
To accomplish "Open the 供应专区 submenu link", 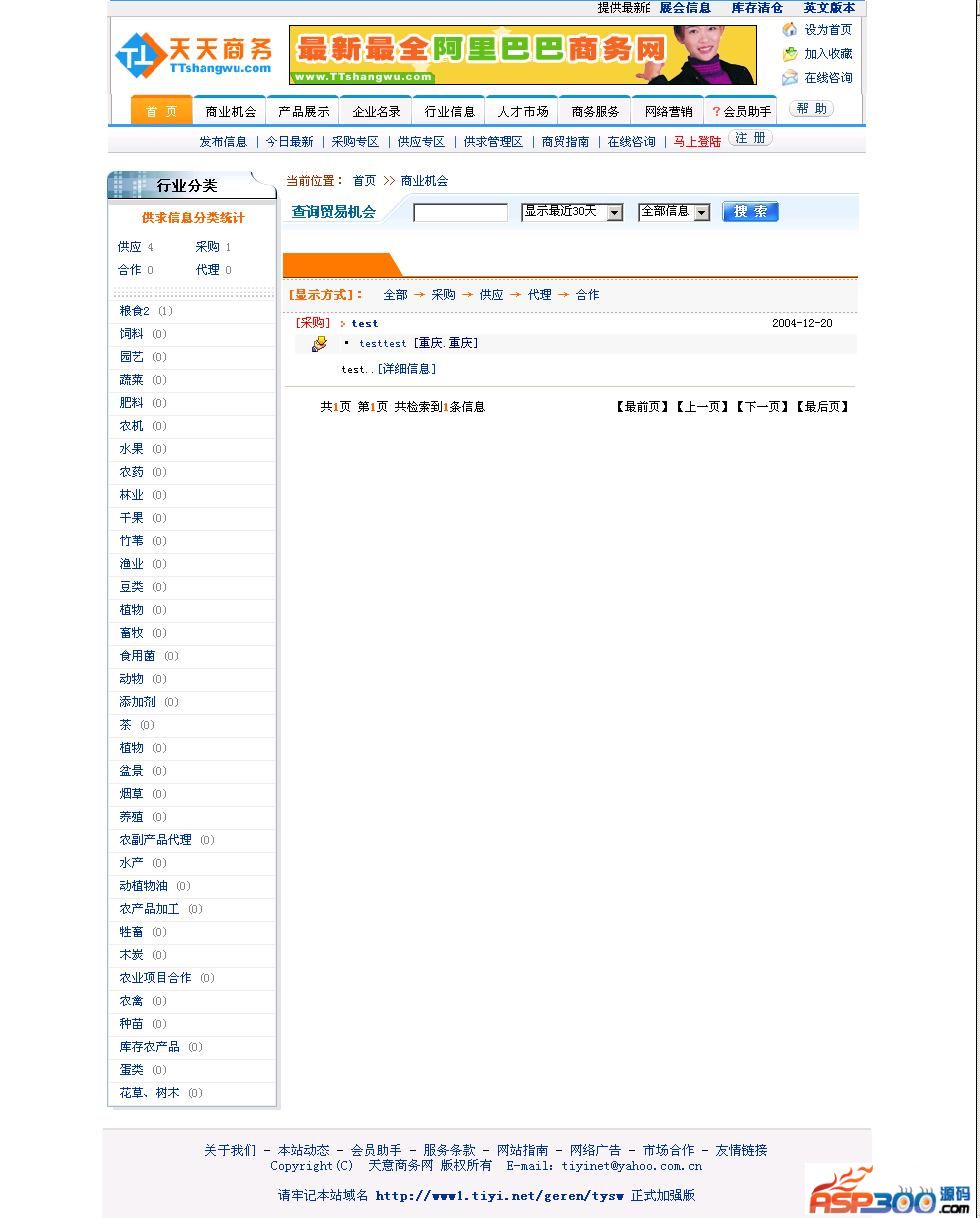I will (421, 142).
